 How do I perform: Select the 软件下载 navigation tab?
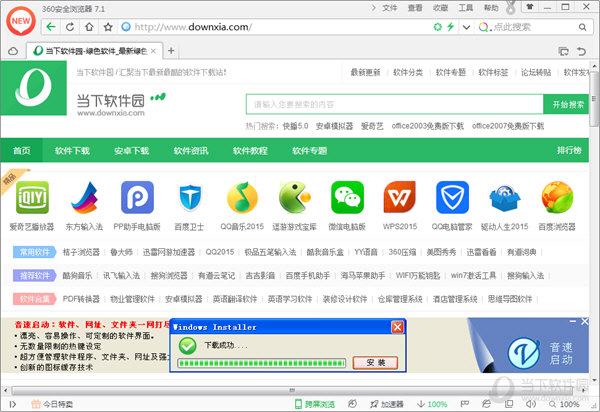tap(72, 151)
